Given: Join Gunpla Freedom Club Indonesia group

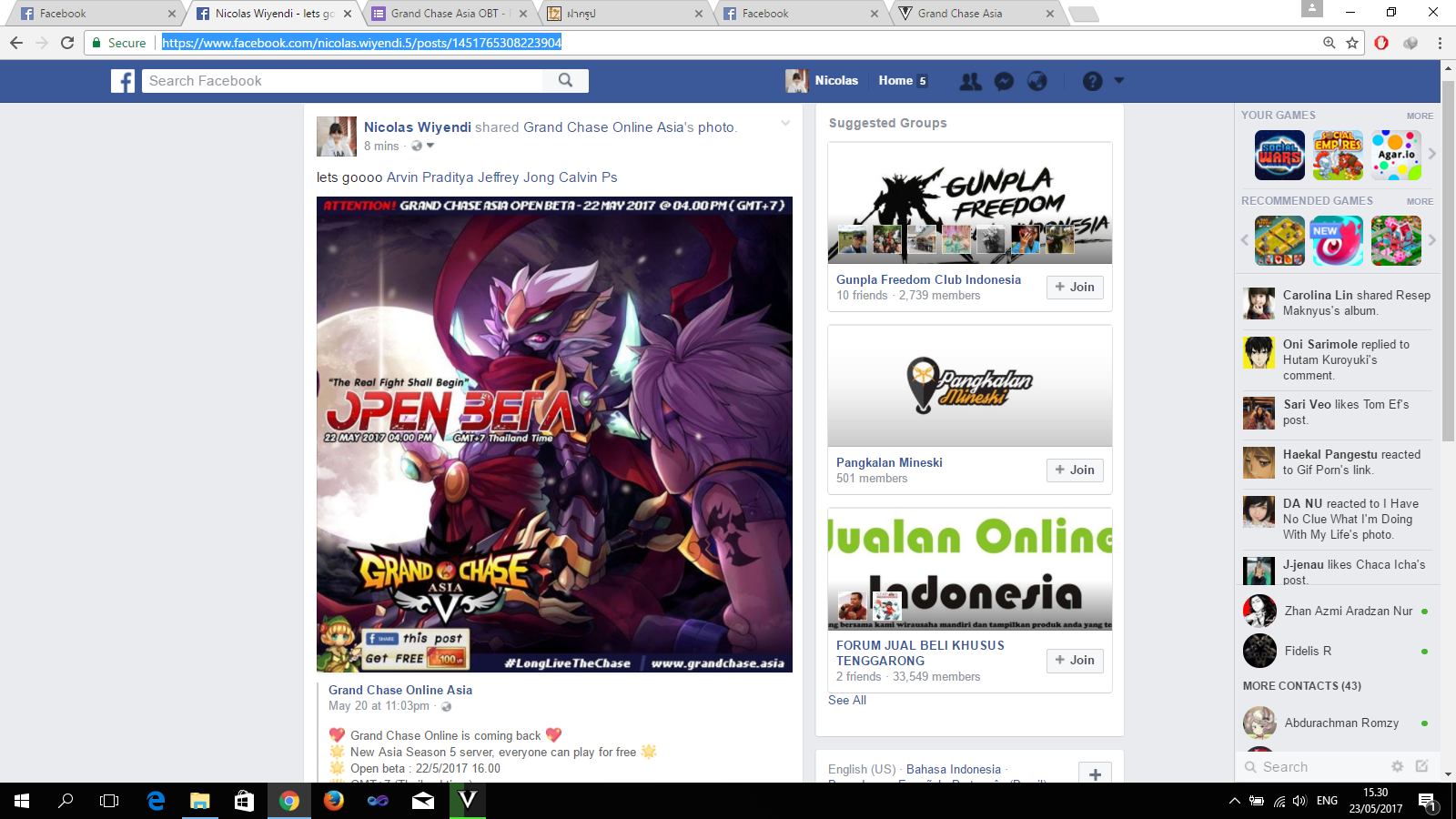Looking at the screenshot, I should pyautogui.click(x=1075, y=287).
